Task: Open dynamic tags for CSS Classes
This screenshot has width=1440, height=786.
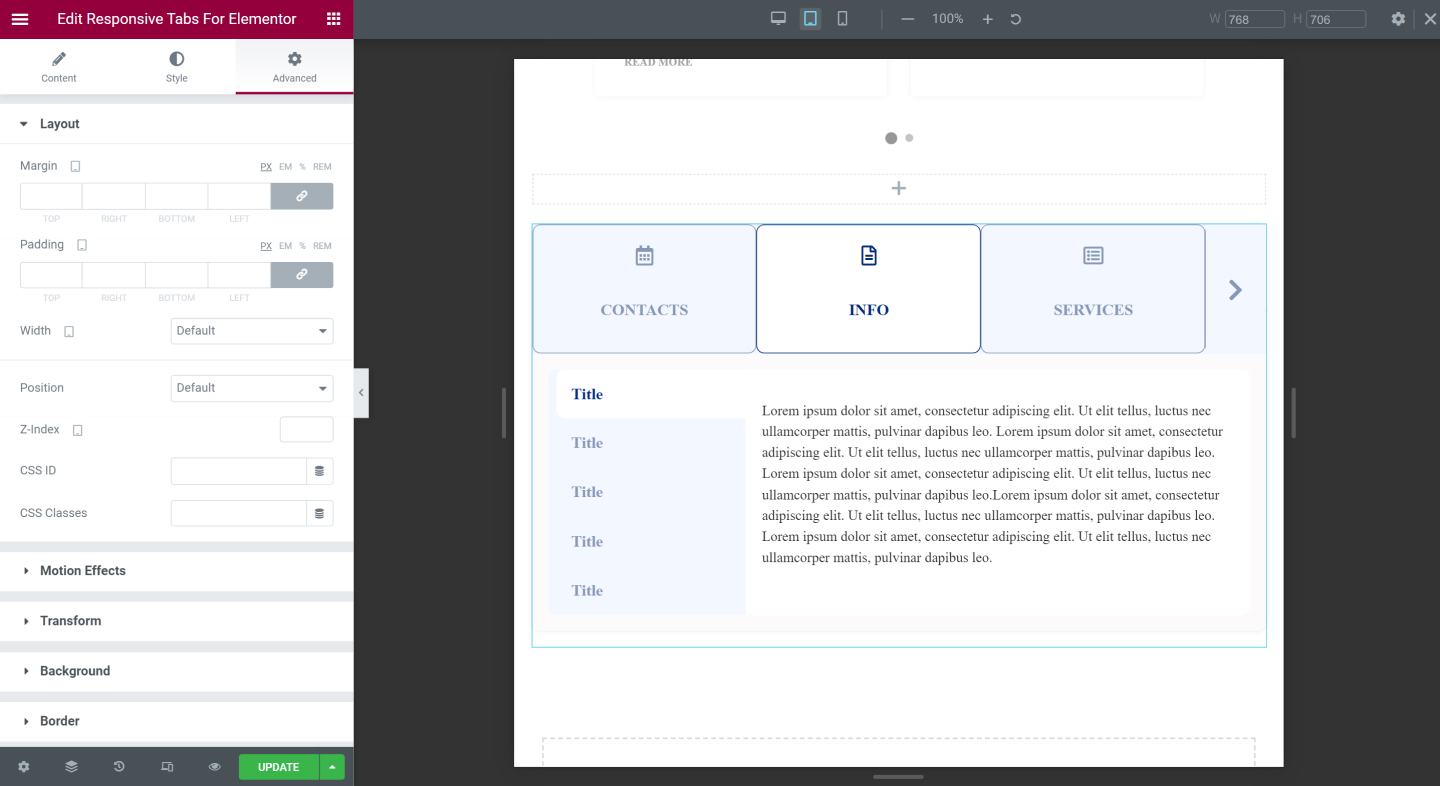Action: 320,513
